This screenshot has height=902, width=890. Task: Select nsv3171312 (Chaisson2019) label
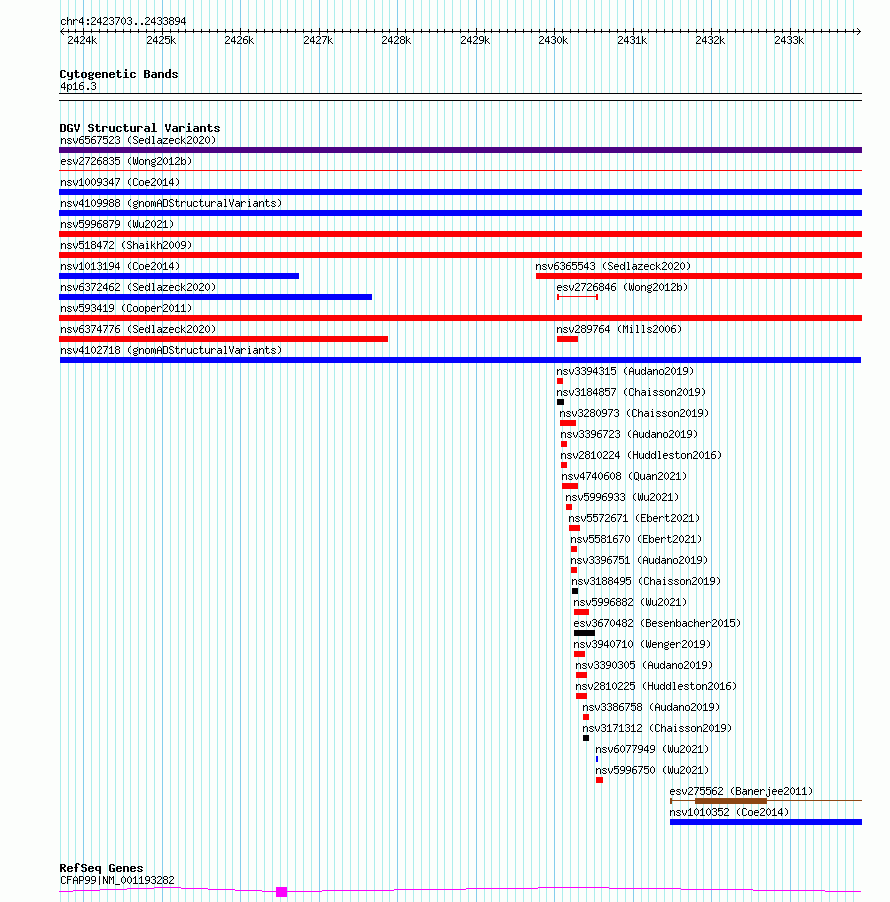click(657, 728)
